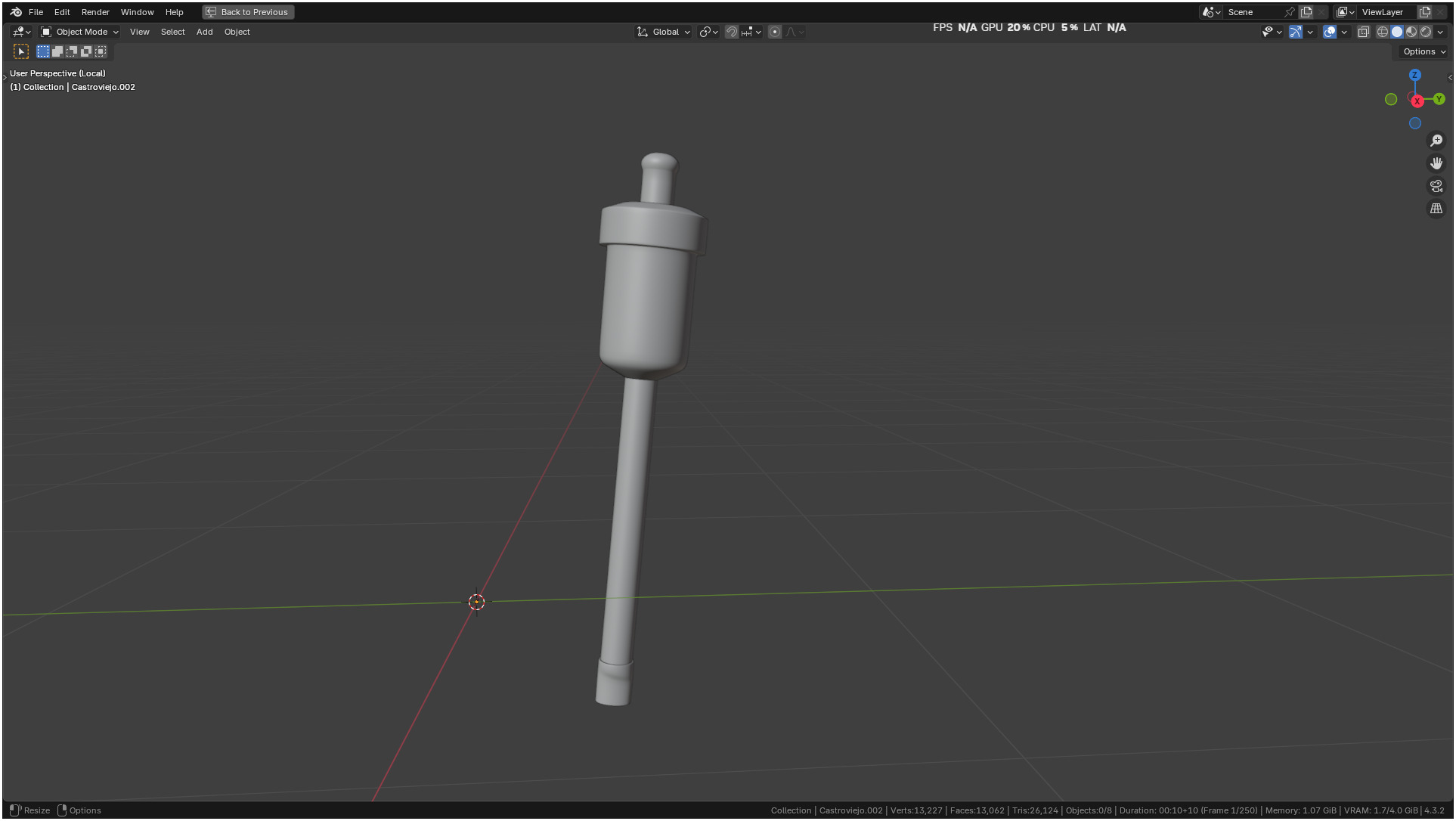Select the Tweak/Select tool icon
This screenshot has width=1456, height=821.
21,51
